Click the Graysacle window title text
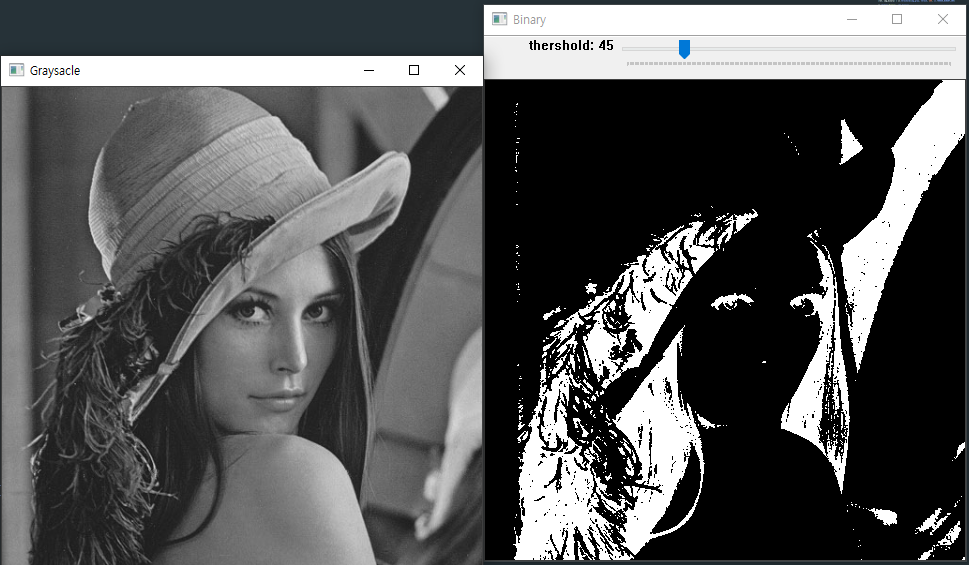969x565 pixels. [x=55, y=70]
